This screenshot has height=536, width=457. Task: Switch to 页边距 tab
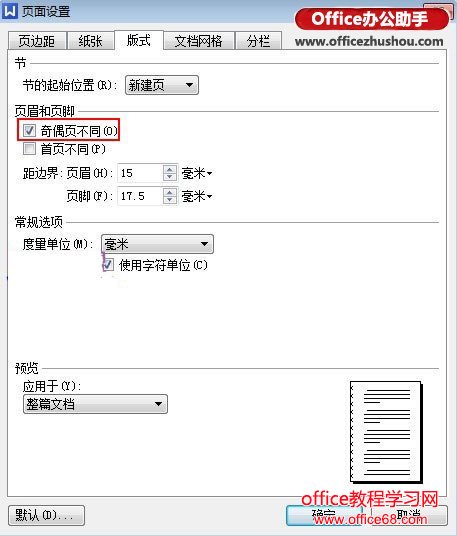[x=37, y=41]
